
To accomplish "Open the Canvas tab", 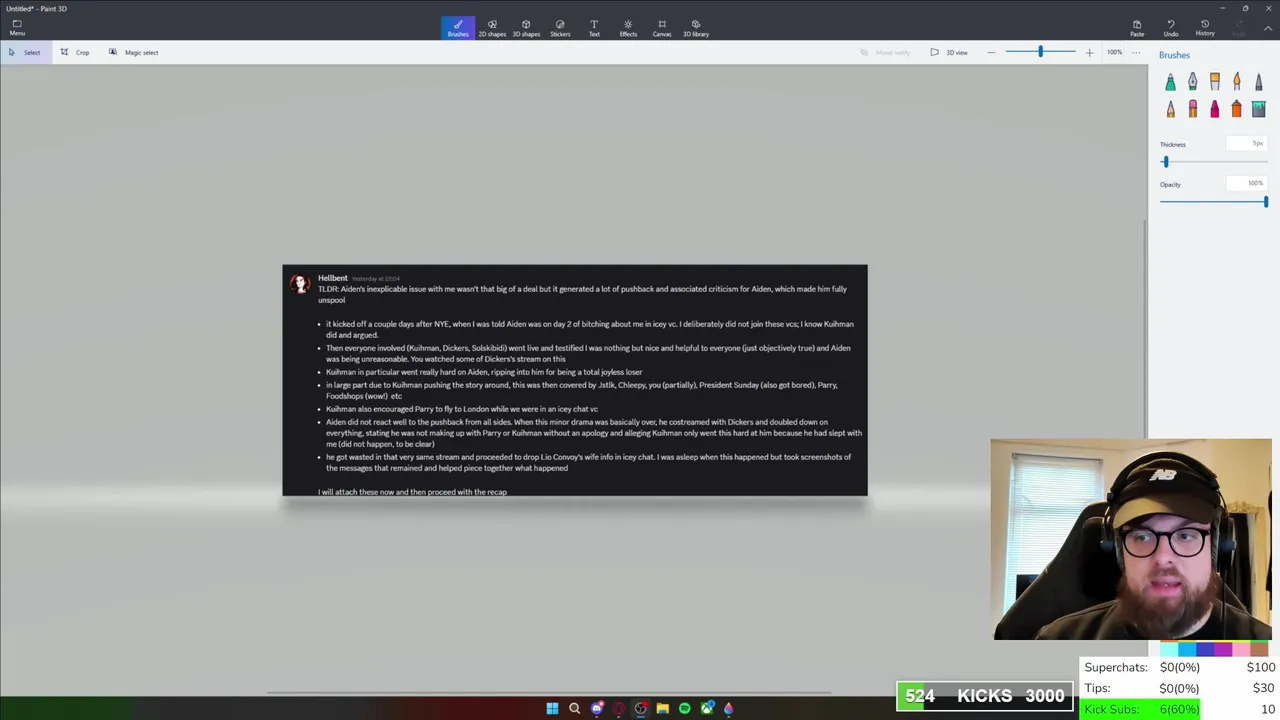I will 662,28.
